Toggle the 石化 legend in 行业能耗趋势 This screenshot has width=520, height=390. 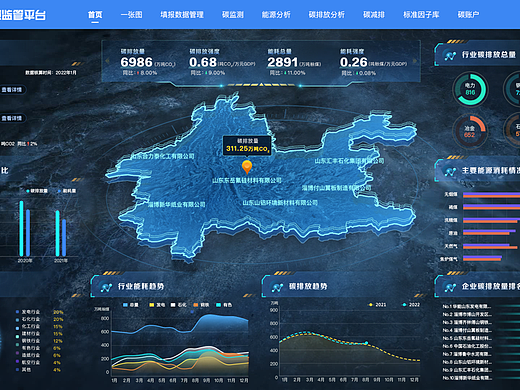[x=178, y=305]
